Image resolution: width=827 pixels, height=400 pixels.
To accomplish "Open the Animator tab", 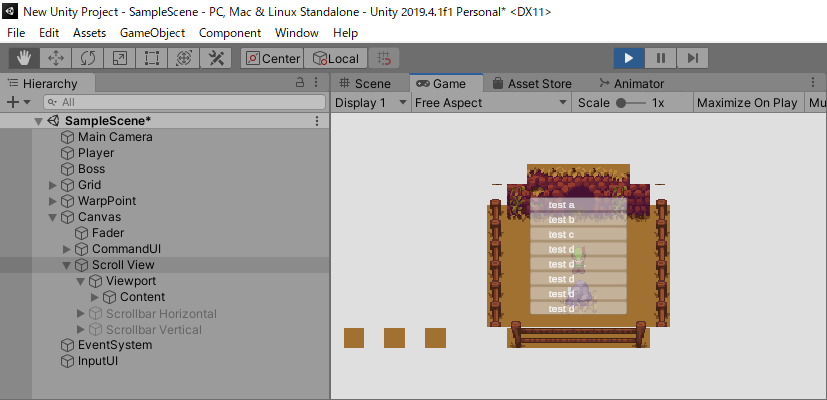I will (632, 83).
